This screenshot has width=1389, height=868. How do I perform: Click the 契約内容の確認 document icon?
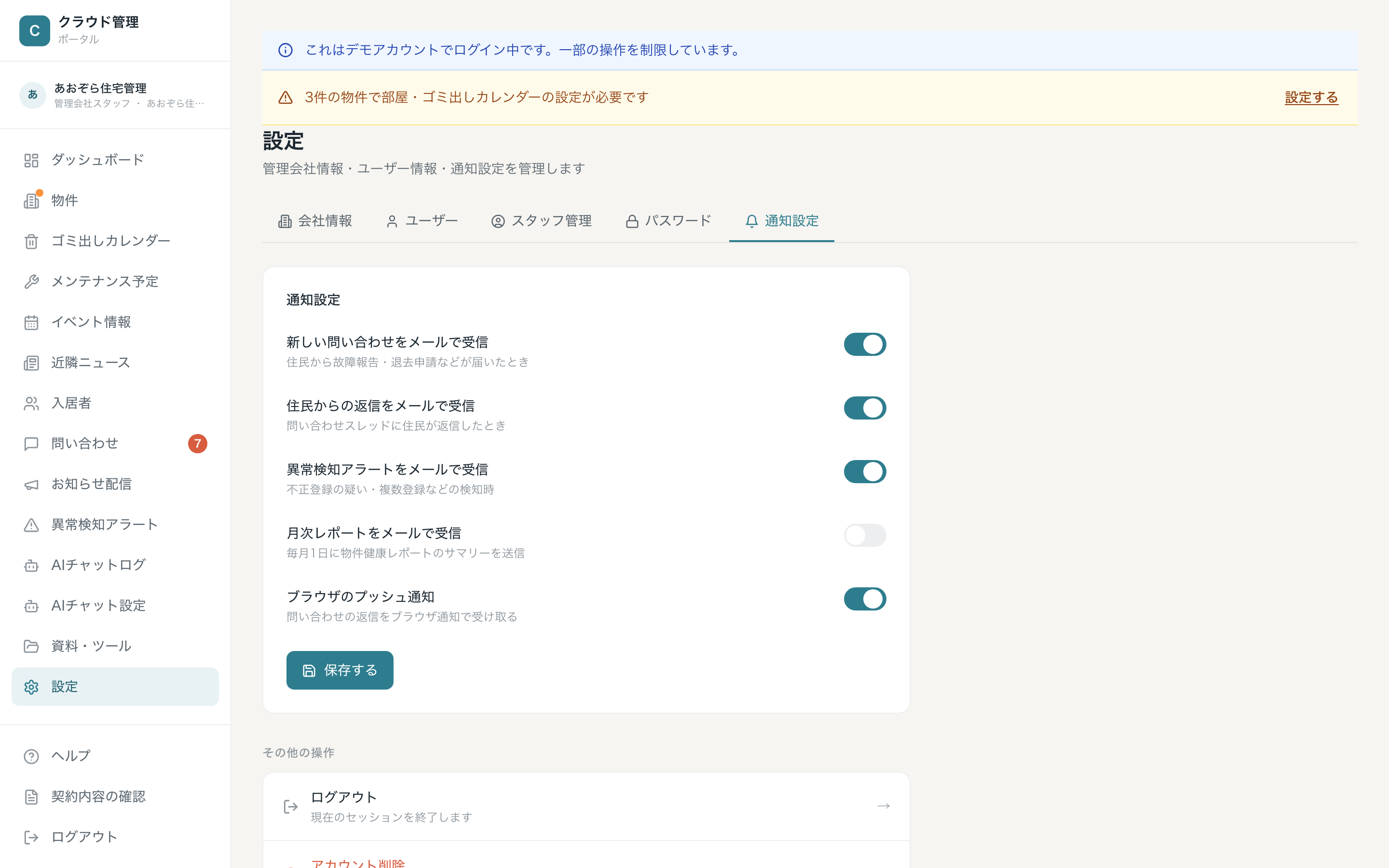coord(31,797)
